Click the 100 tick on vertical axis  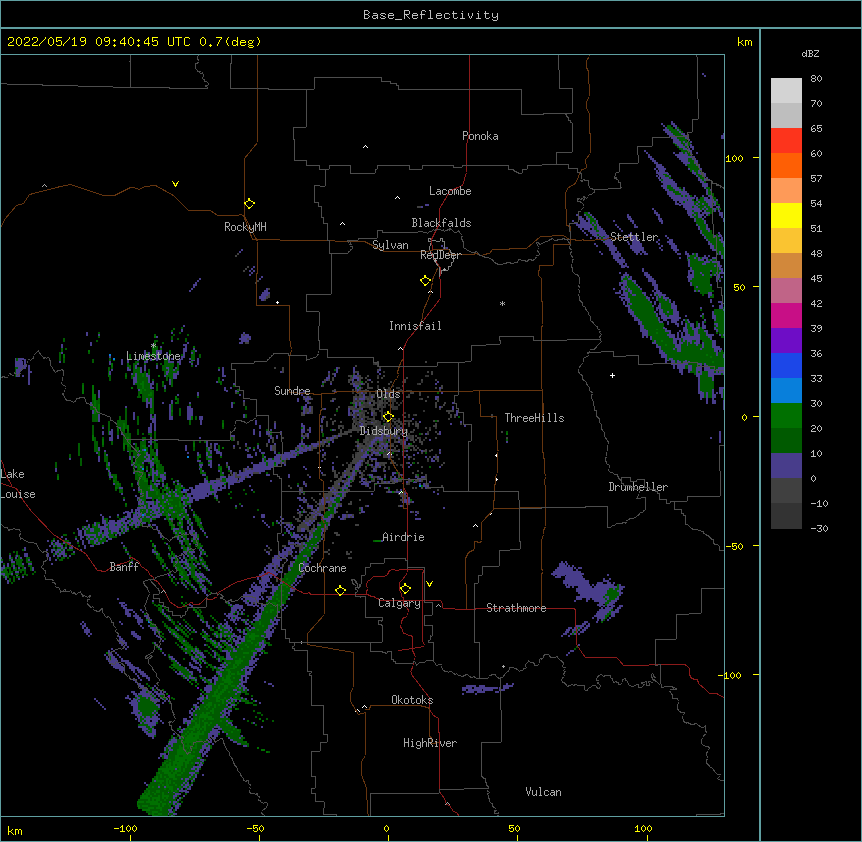[735, 158]
